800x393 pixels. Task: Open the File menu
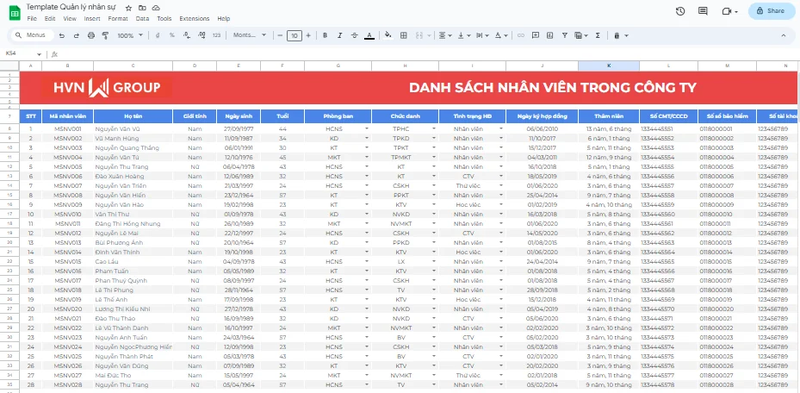point(32,19)
